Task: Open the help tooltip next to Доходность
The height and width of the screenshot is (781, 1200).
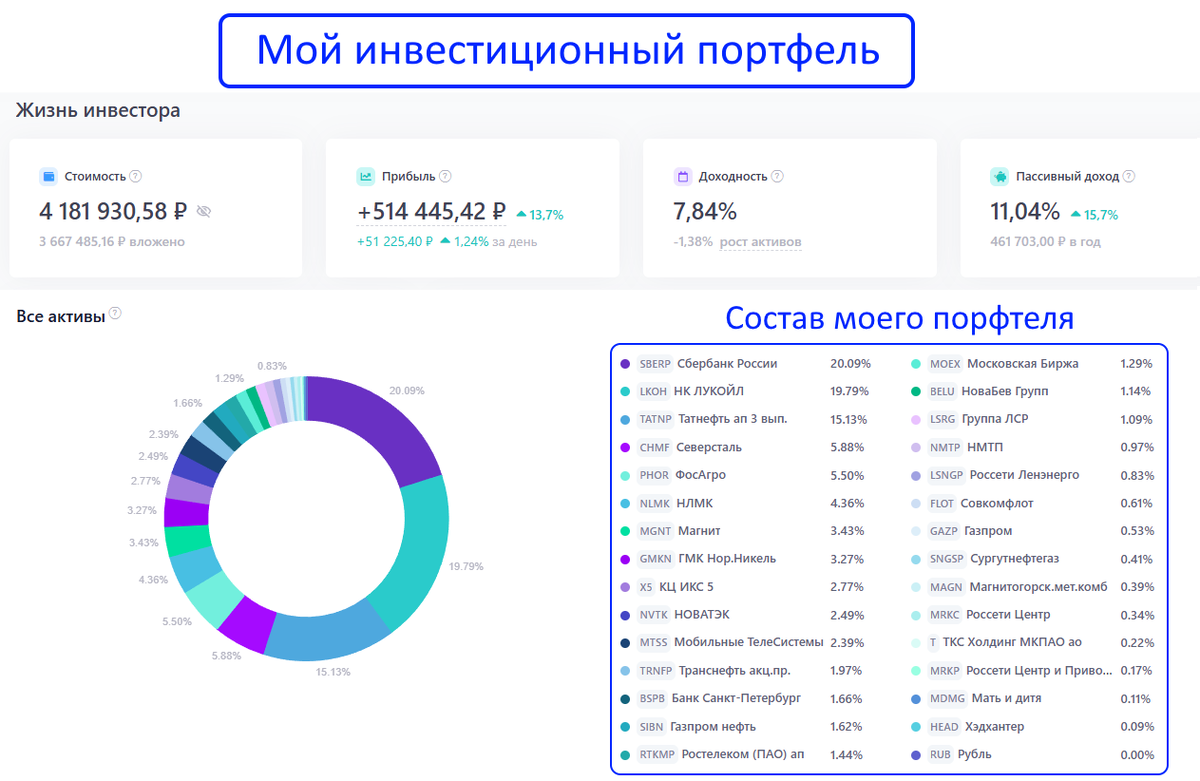Action: (x=777, y=176)
